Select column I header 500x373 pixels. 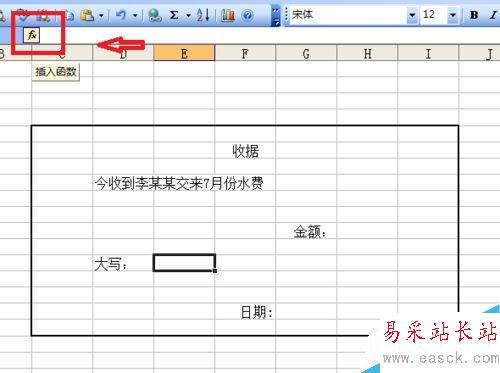coord(428,53)
